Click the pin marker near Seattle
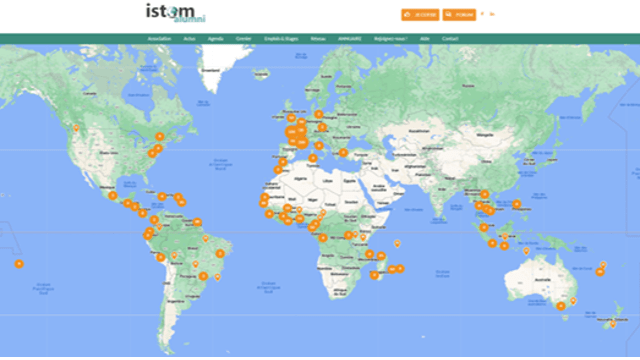This screenshot has height=360, width=640. click(76, 129)
